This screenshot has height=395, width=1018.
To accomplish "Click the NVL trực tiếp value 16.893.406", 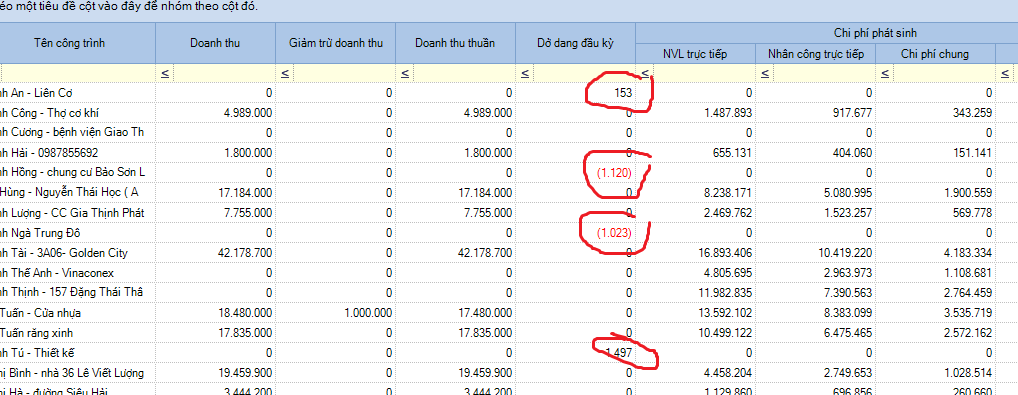I will (x=726, y=253).
